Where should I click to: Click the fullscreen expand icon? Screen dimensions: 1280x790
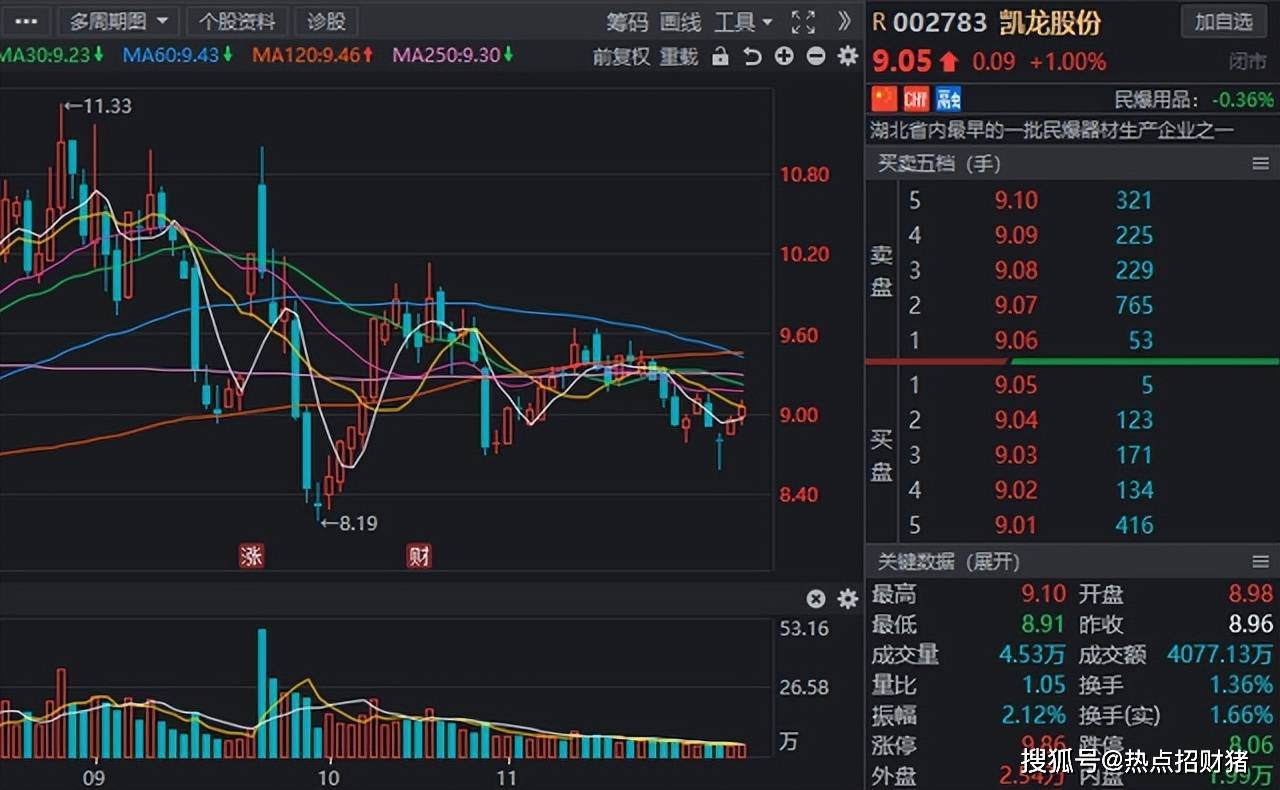pos(803,22)
